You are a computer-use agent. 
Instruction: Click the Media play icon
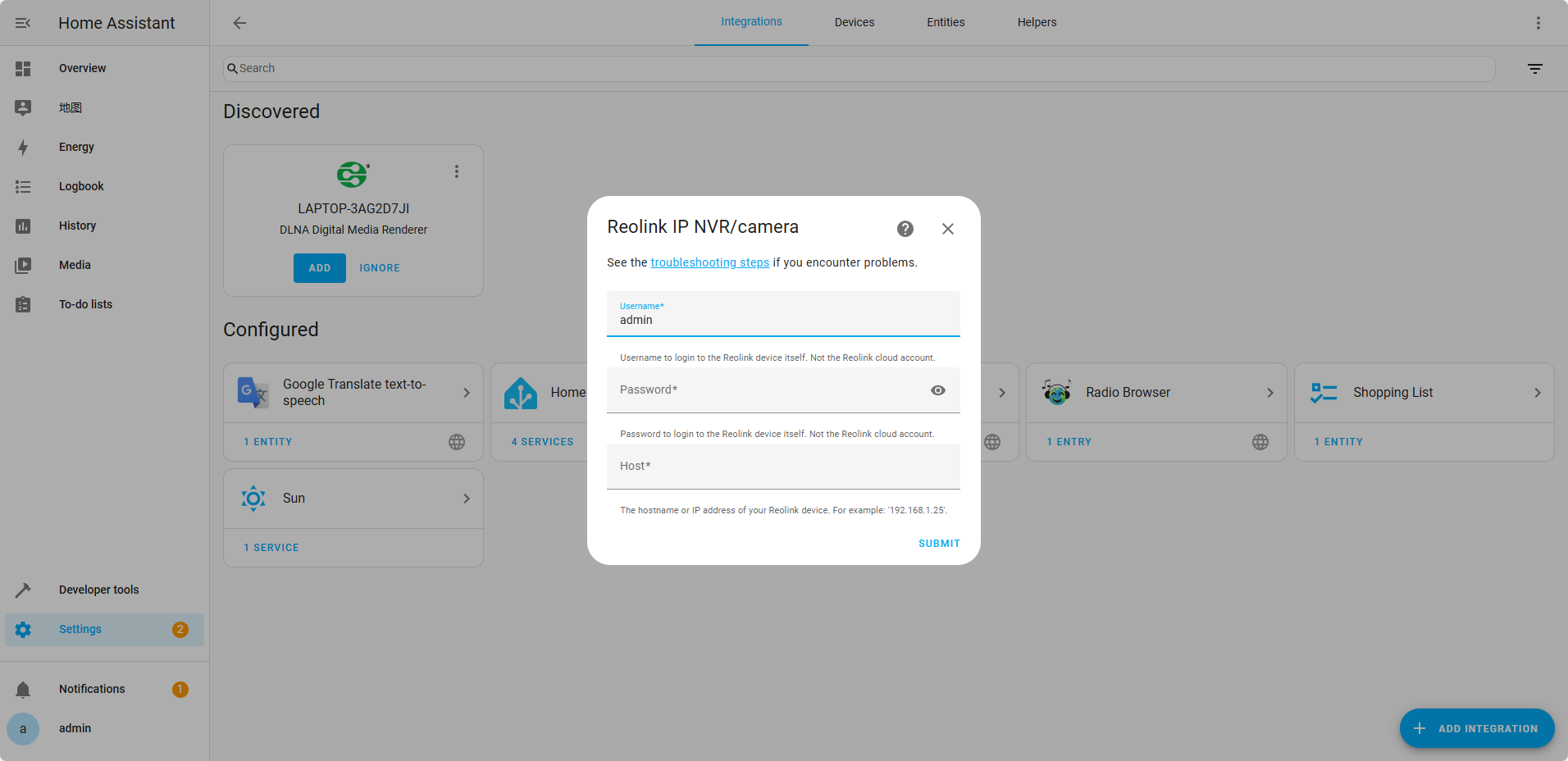[23, 266]
